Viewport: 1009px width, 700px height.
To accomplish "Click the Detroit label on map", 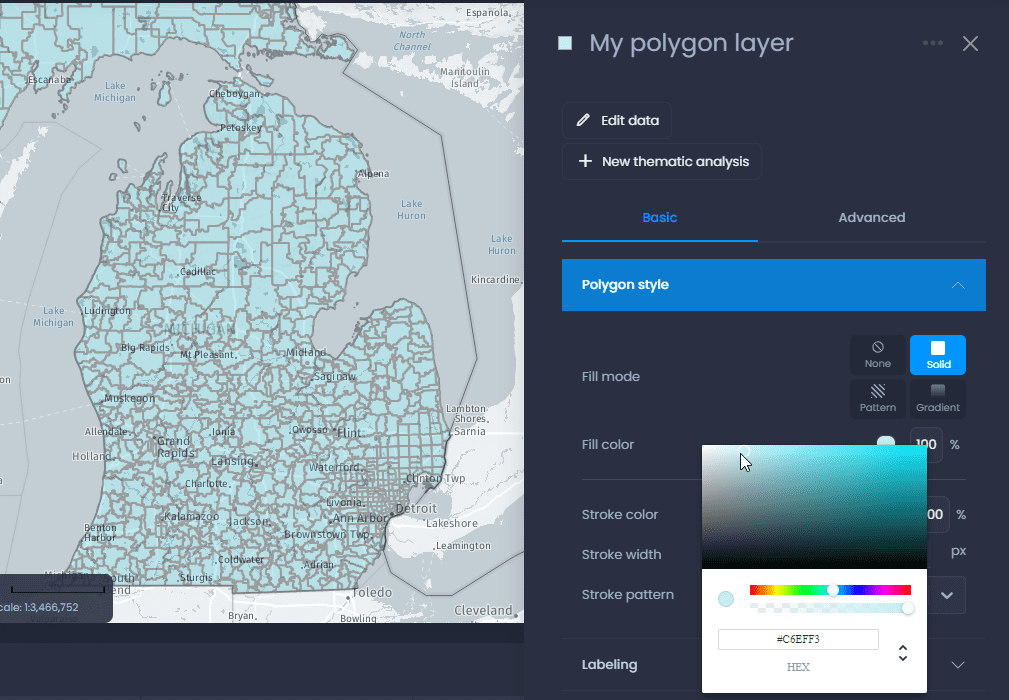I will tap(416, 508).
